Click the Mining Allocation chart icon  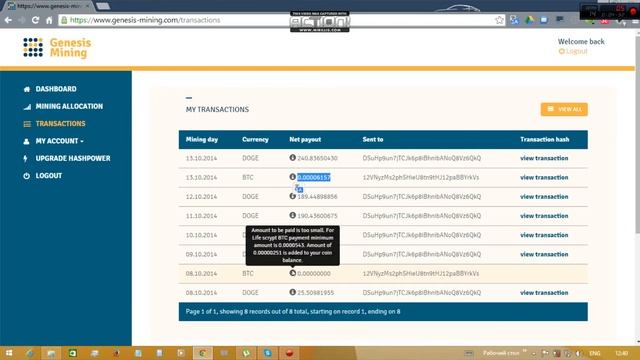pos(27,107)
